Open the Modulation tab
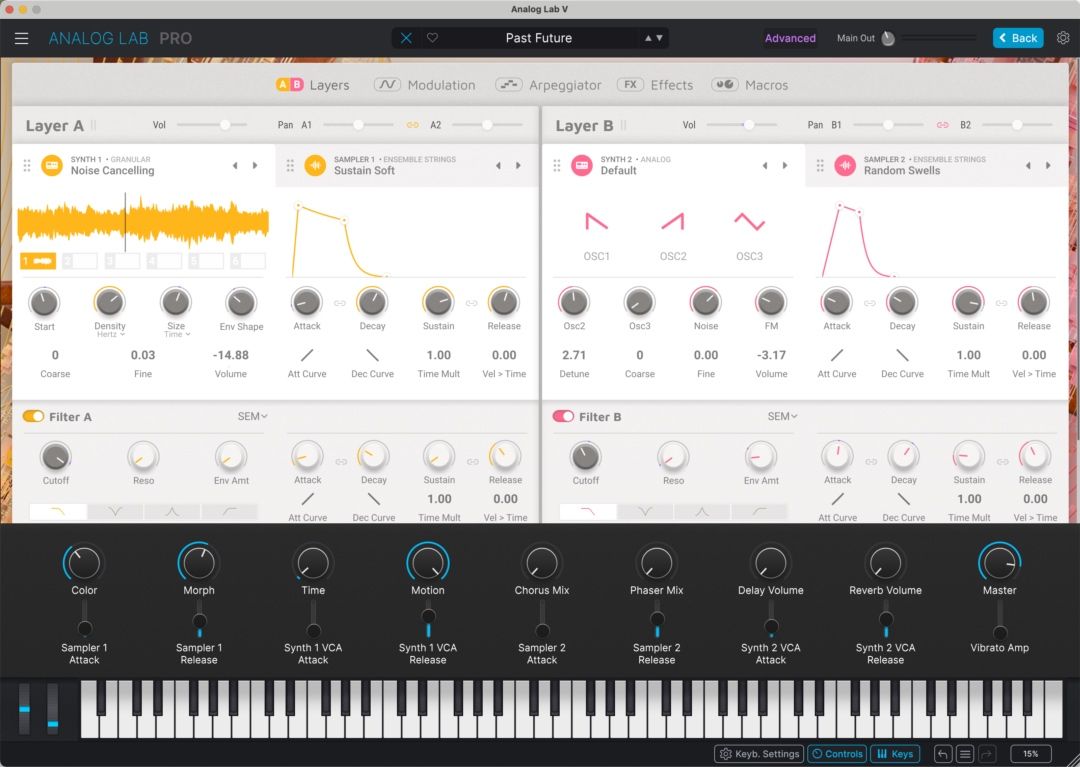1080x767 pixels. 424,85
